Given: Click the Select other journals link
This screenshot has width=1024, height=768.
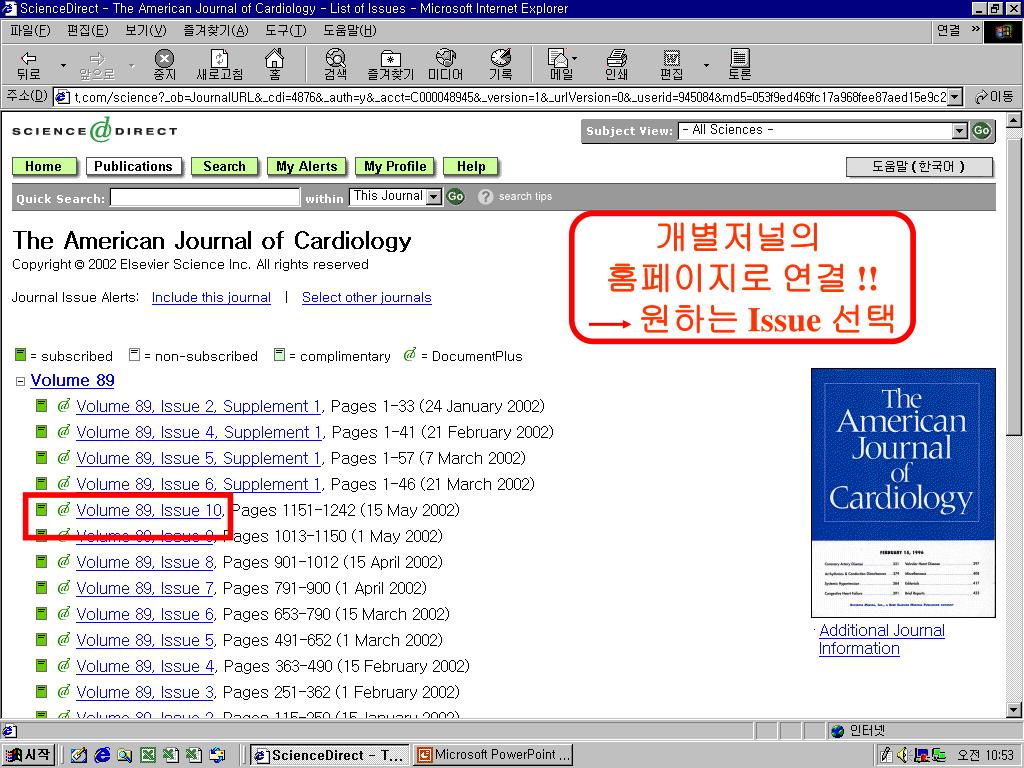Looking at the screenshot, I should tap(366, 298).
